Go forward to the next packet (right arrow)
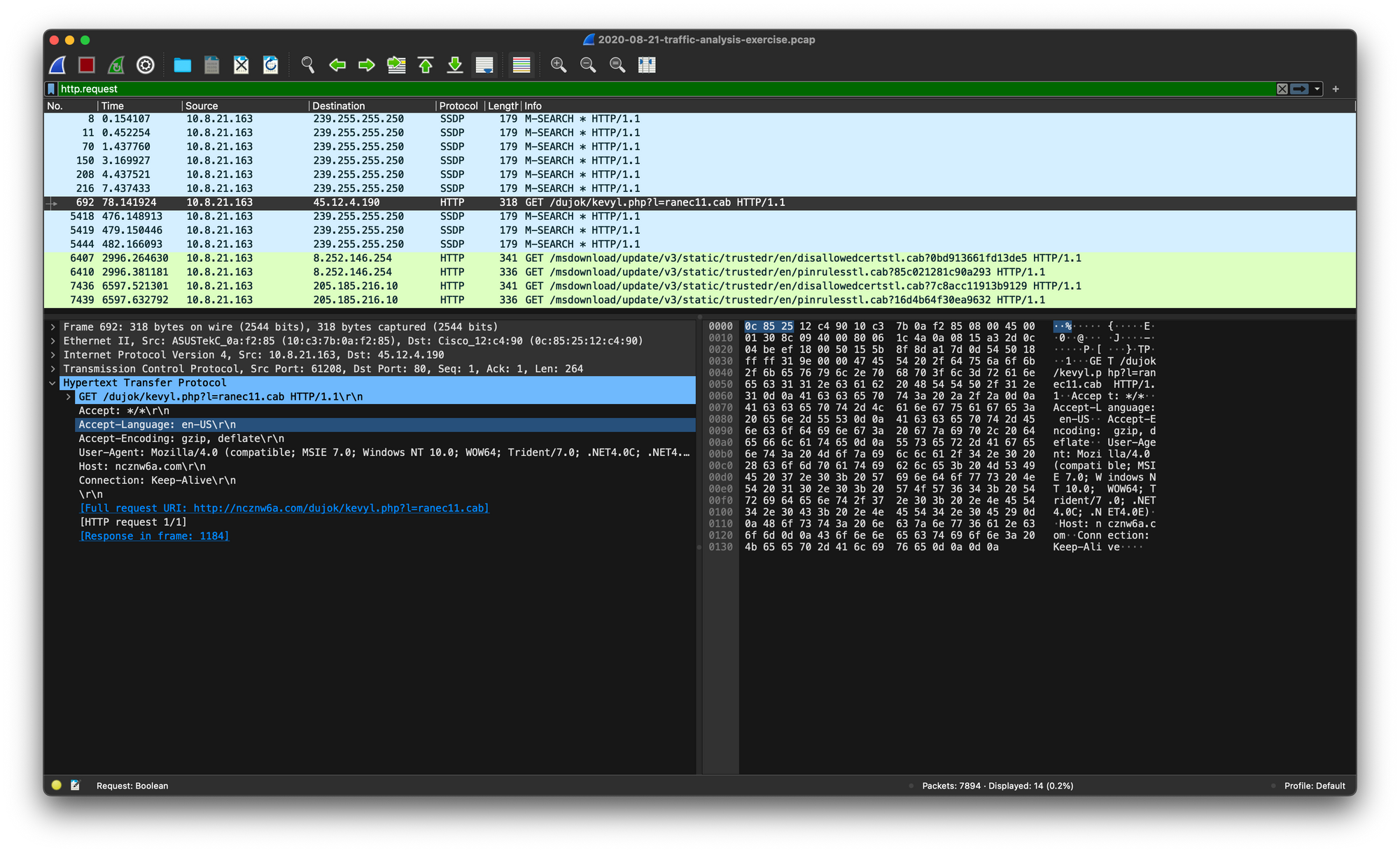Screen dimensions: 1400x853 tap(367, 65)
